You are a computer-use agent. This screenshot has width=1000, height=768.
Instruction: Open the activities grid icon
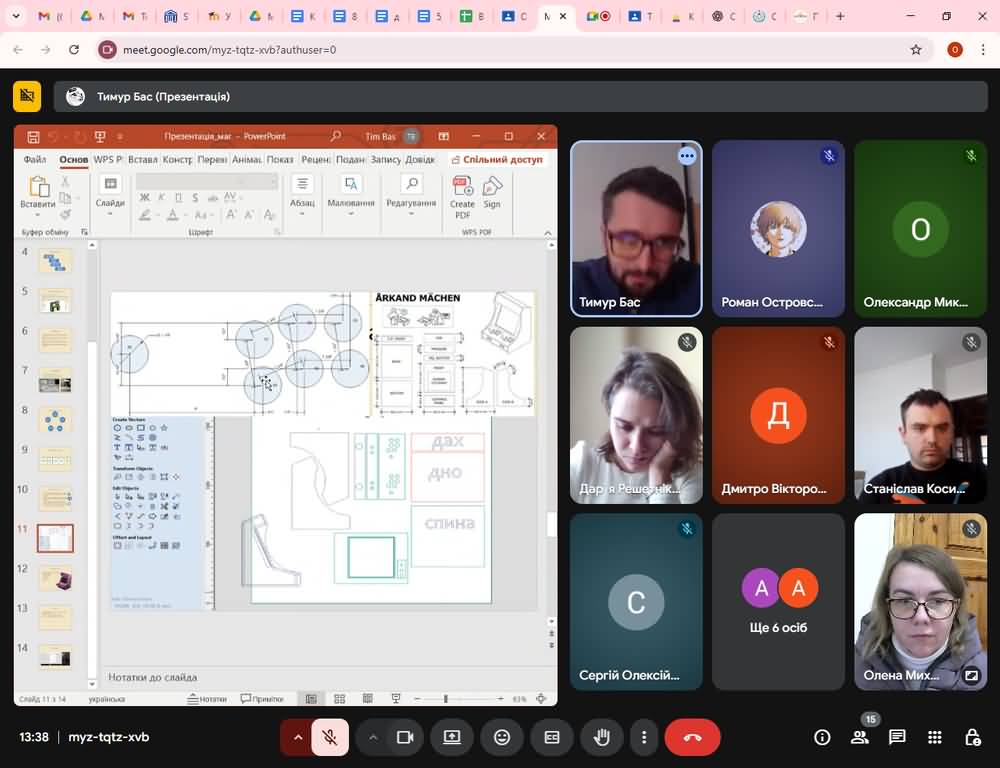[x=935, y=737]
